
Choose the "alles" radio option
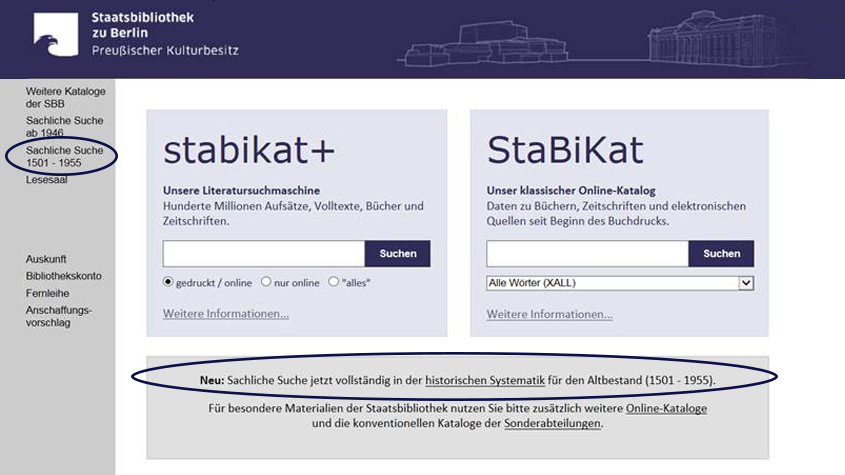click(x=334, y=282)
